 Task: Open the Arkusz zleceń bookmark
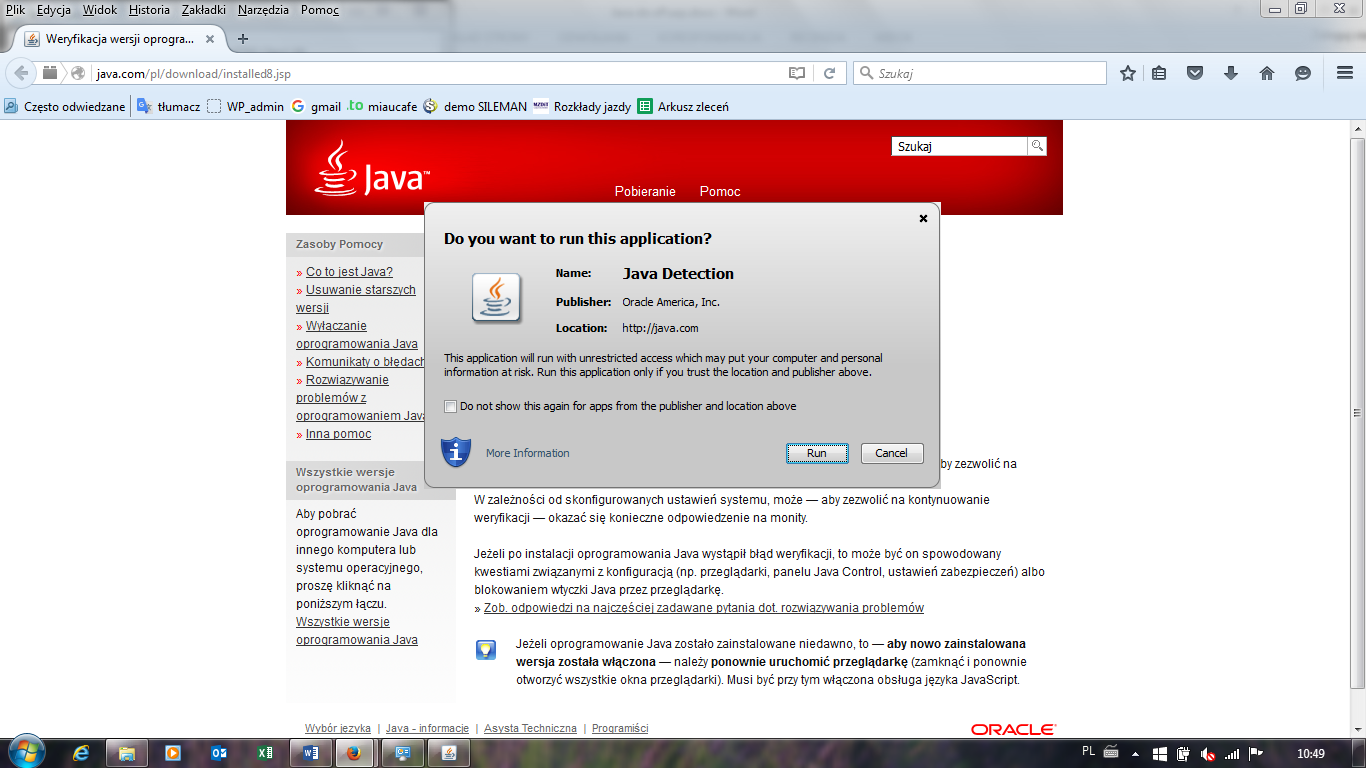(x=683, y=106)
